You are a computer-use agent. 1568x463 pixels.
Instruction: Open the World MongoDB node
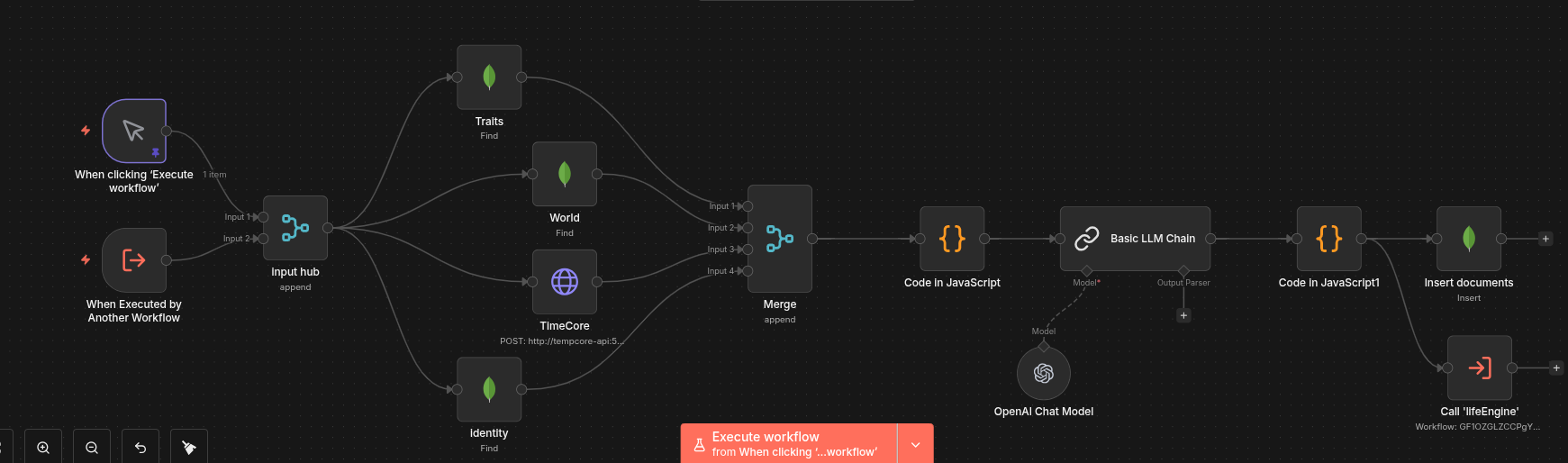(x=565, y=174)
